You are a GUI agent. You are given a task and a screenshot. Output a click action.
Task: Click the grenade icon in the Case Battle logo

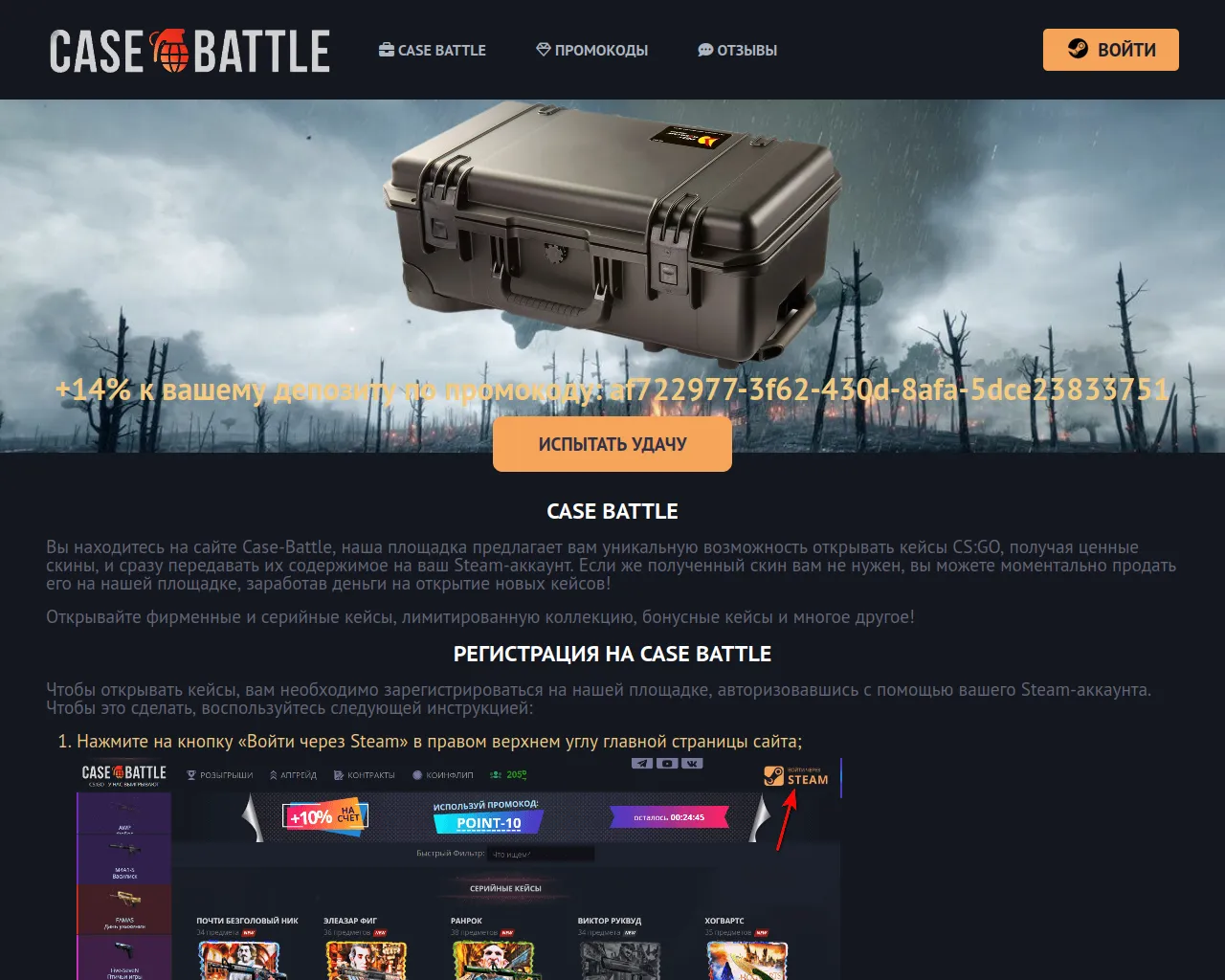click(x=170, y=51)
